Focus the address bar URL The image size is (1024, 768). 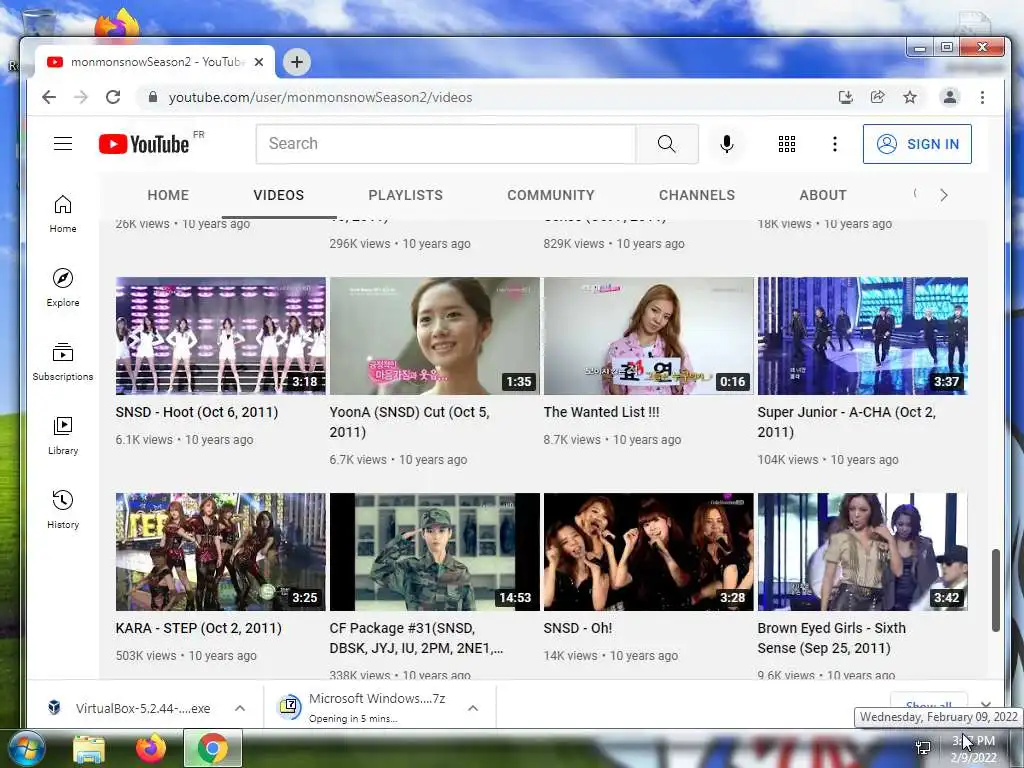click(320, 97)
